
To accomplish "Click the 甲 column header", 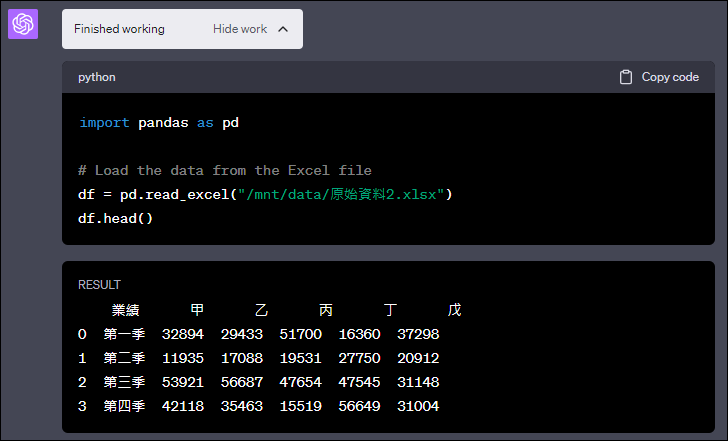I will point(197,310).
